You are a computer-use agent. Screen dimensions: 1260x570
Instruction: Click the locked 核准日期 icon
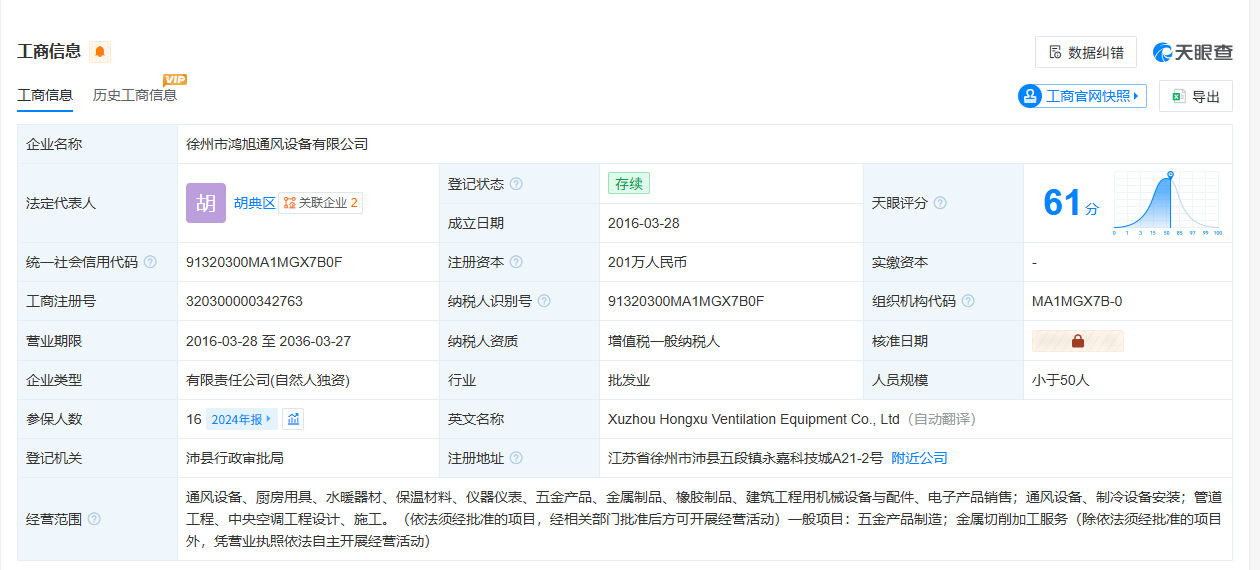[1078, 341]
